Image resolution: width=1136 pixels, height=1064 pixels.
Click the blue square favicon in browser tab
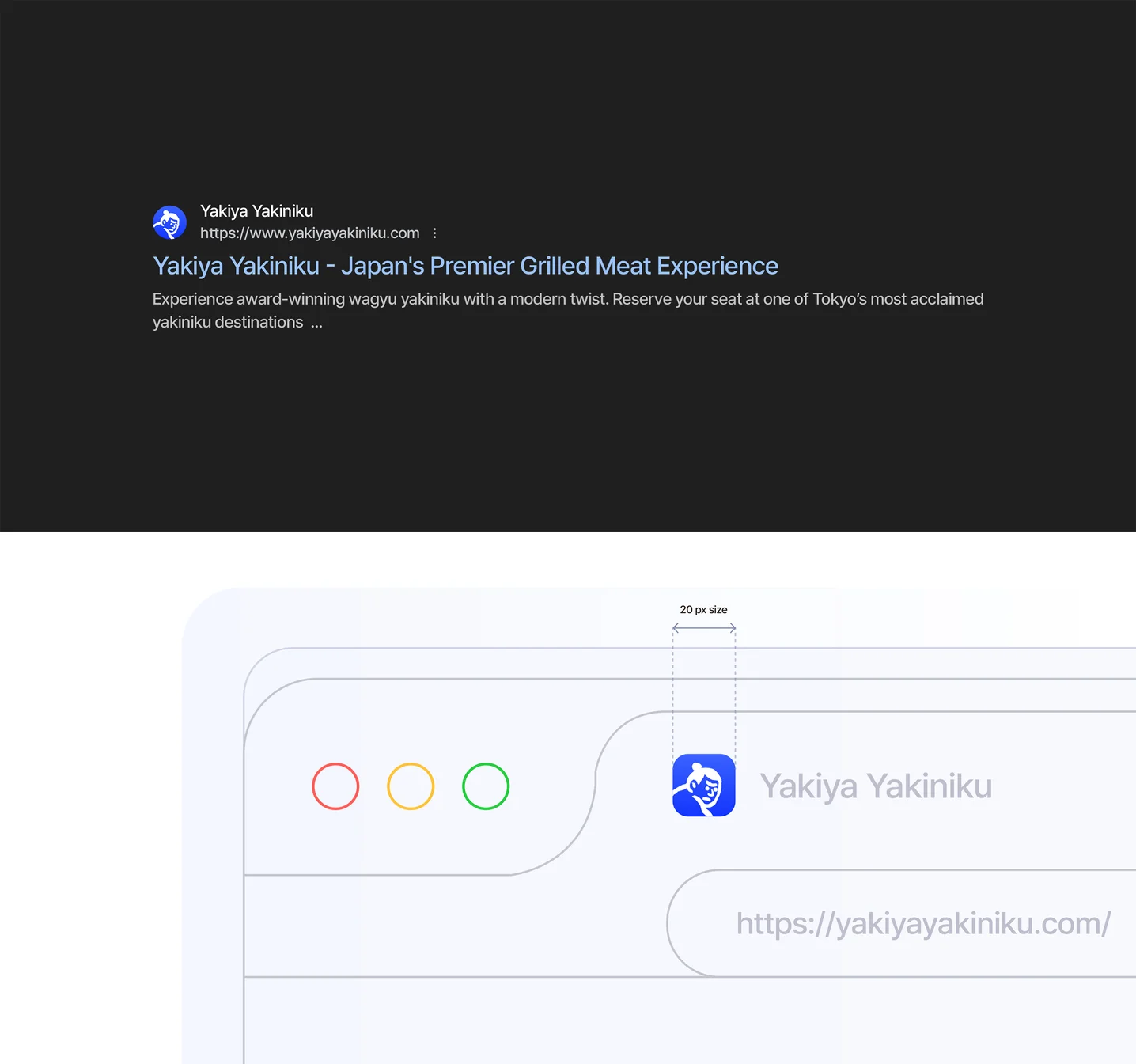[704, 786]
